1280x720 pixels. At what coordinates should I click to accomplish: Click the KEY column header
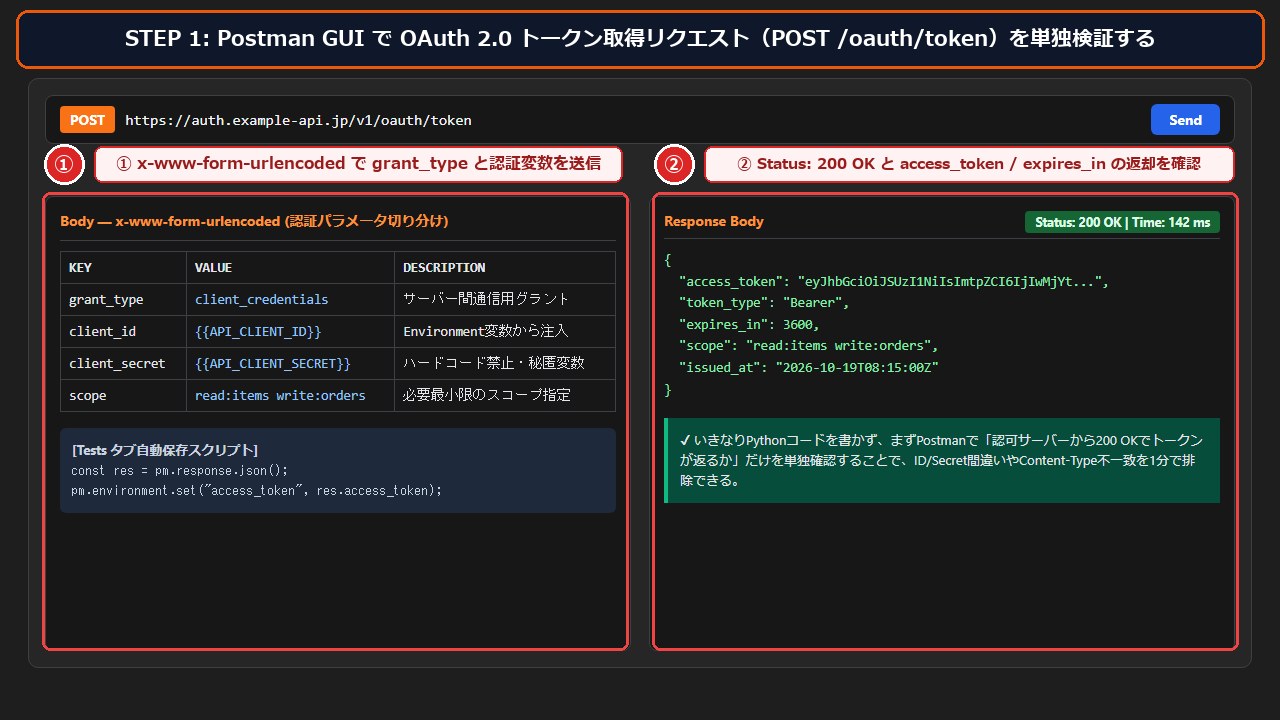(123, 267)
